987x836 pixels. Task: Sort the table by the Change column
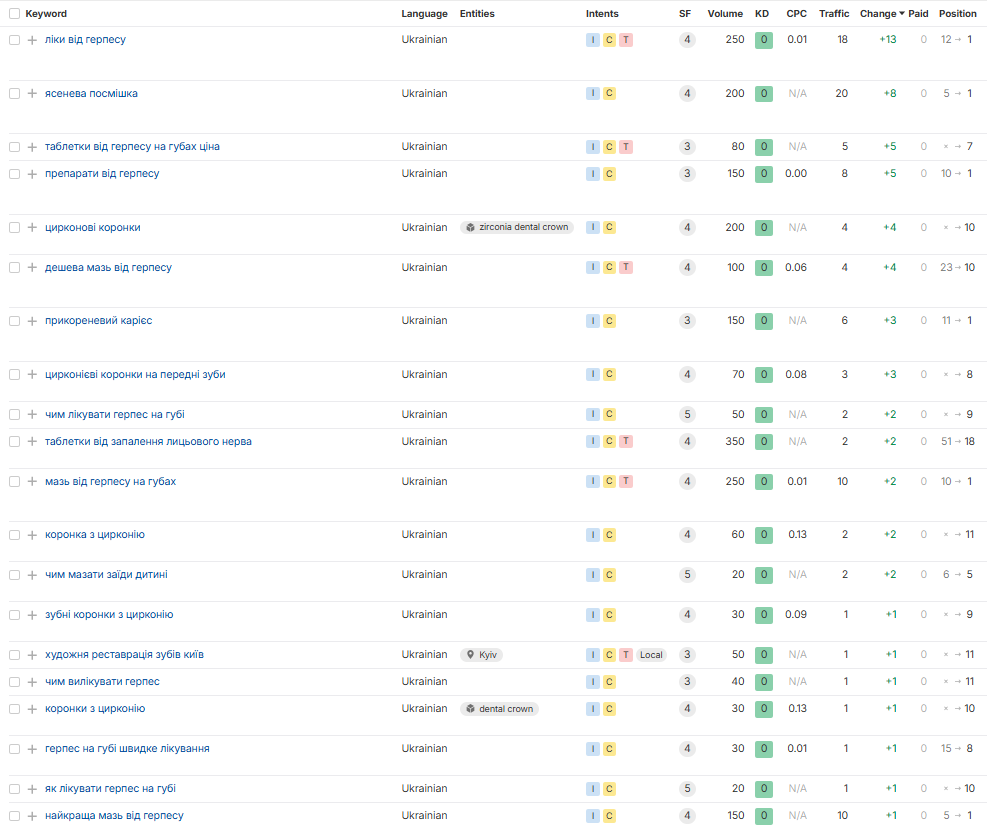tap(882, 14)
